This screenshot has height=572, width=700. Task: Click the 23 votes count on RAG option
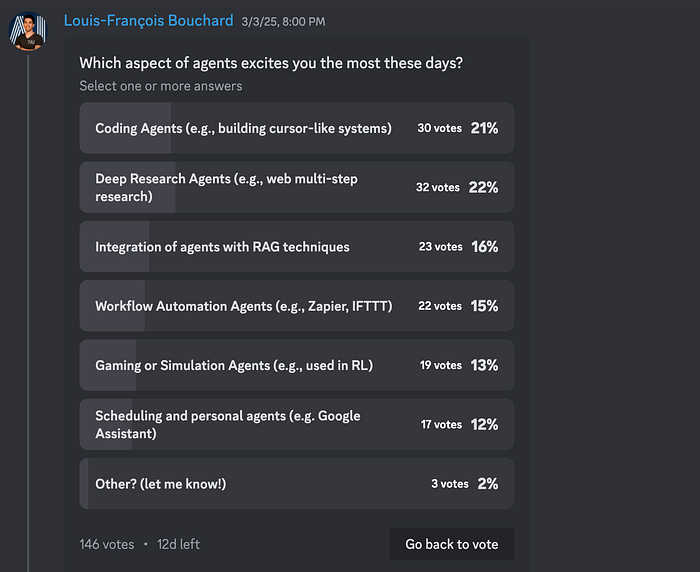[x=440, y=247]
